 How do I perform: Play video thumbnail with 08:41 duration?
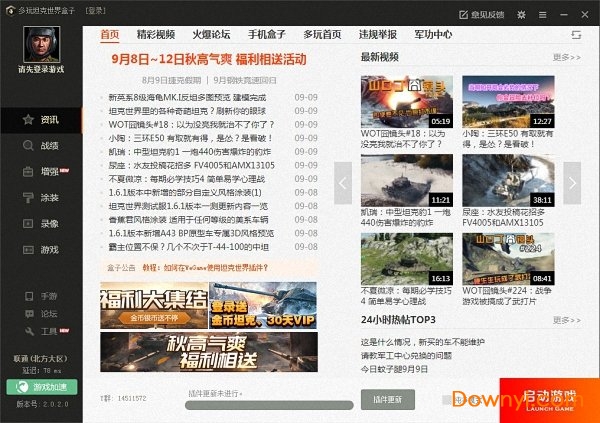coord(508,259)
